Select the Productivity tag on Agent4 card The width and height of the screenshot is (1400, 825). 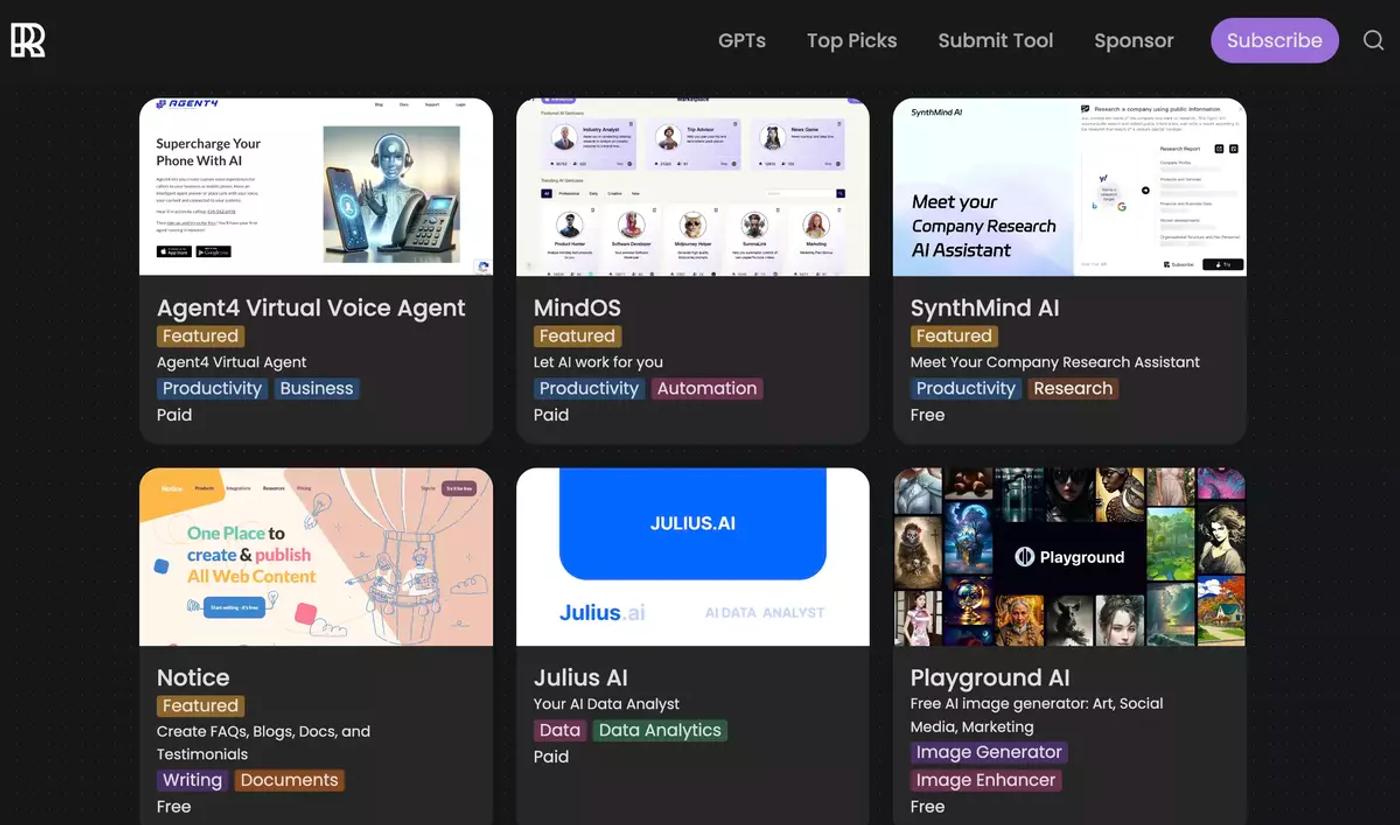coord(212,388)
